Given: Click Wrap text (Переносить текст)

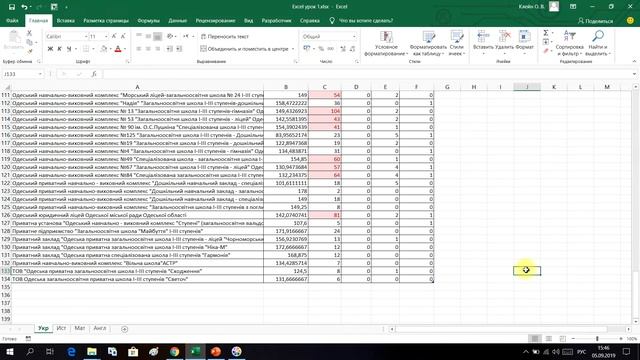Looking at the screenshot, I should pos(224,36).
